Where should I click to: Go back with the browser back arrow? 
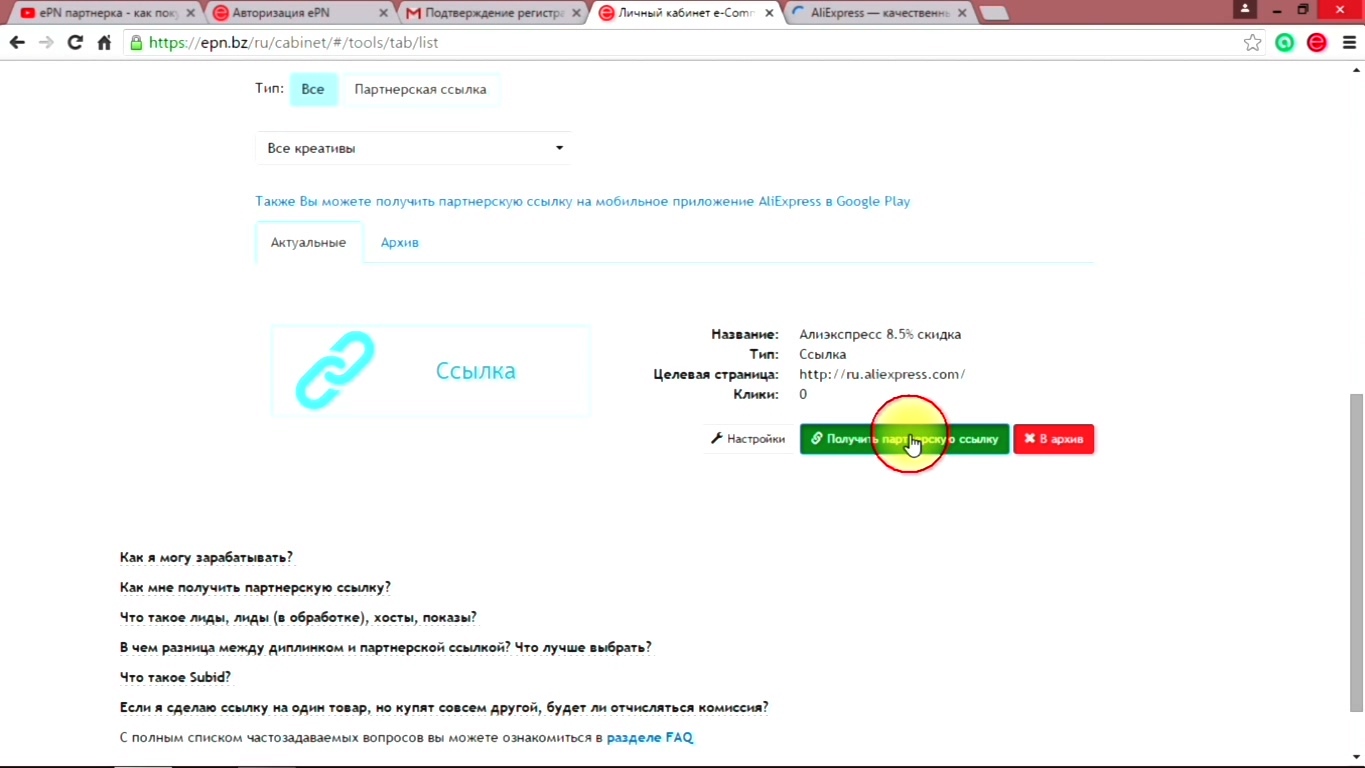[17, 43]
